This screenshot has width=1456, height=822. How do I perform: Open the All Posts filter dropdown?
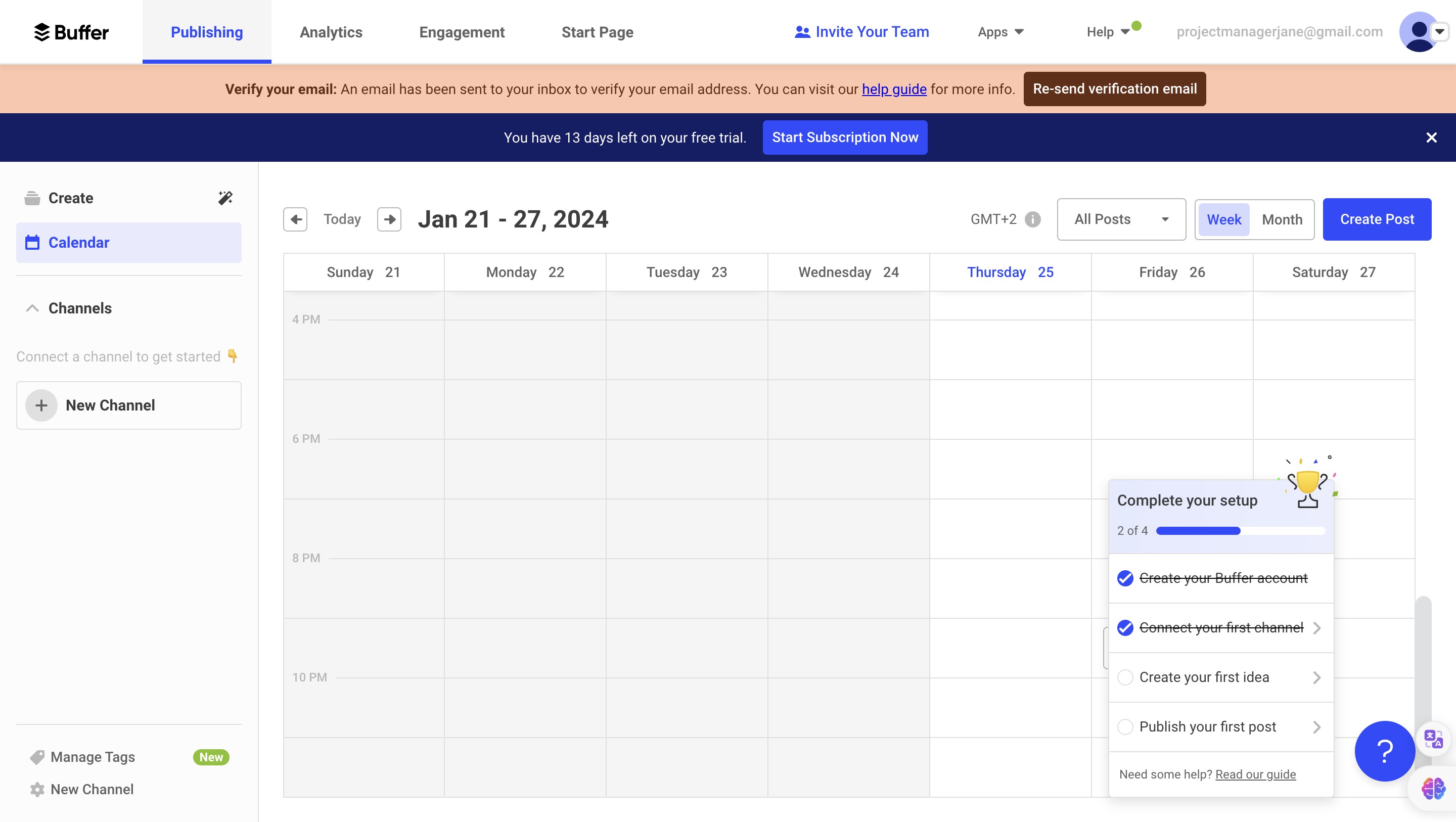(1121, 219)
